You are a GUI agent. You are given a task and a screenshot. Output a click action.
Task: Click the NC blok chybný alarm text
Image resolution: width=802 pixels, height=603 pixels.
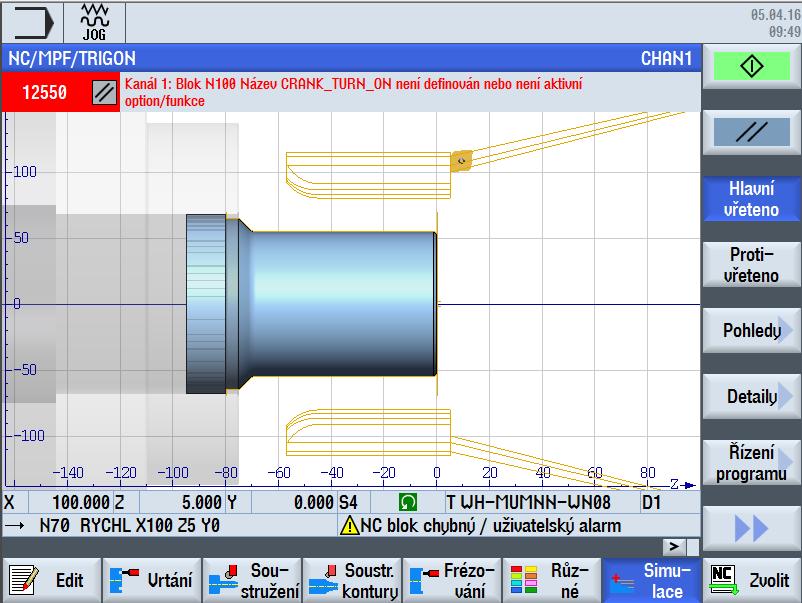pos(491,525)
